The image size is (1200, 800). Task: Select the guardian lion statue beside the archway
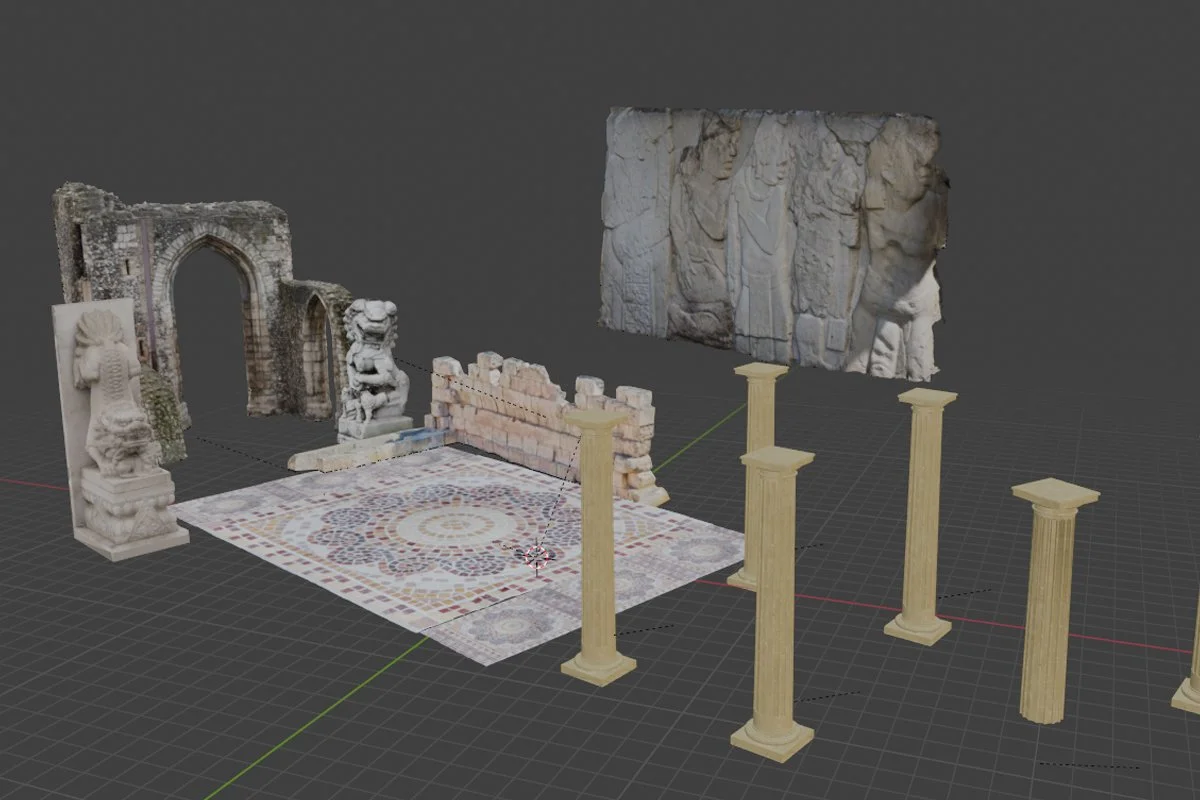coord(373,372)
